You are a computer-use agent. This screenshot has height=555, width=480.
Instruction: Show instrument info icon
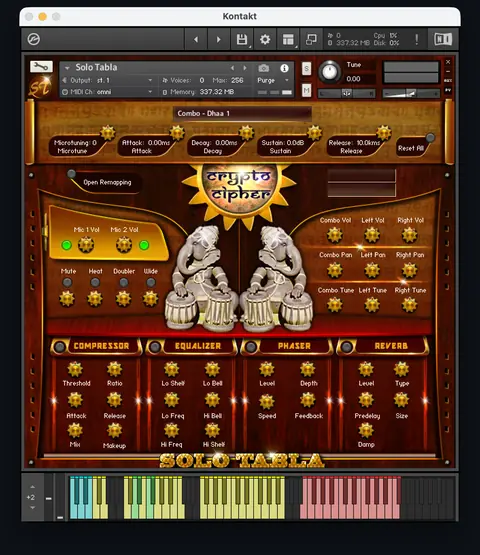point(284,68)
